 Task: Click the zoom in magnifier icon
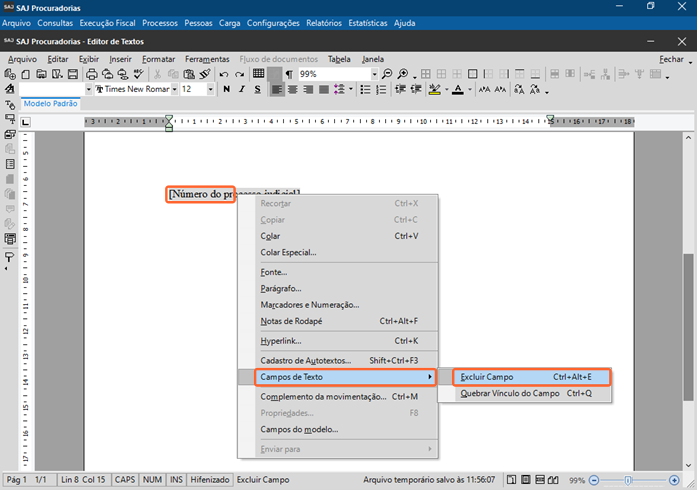402,74
